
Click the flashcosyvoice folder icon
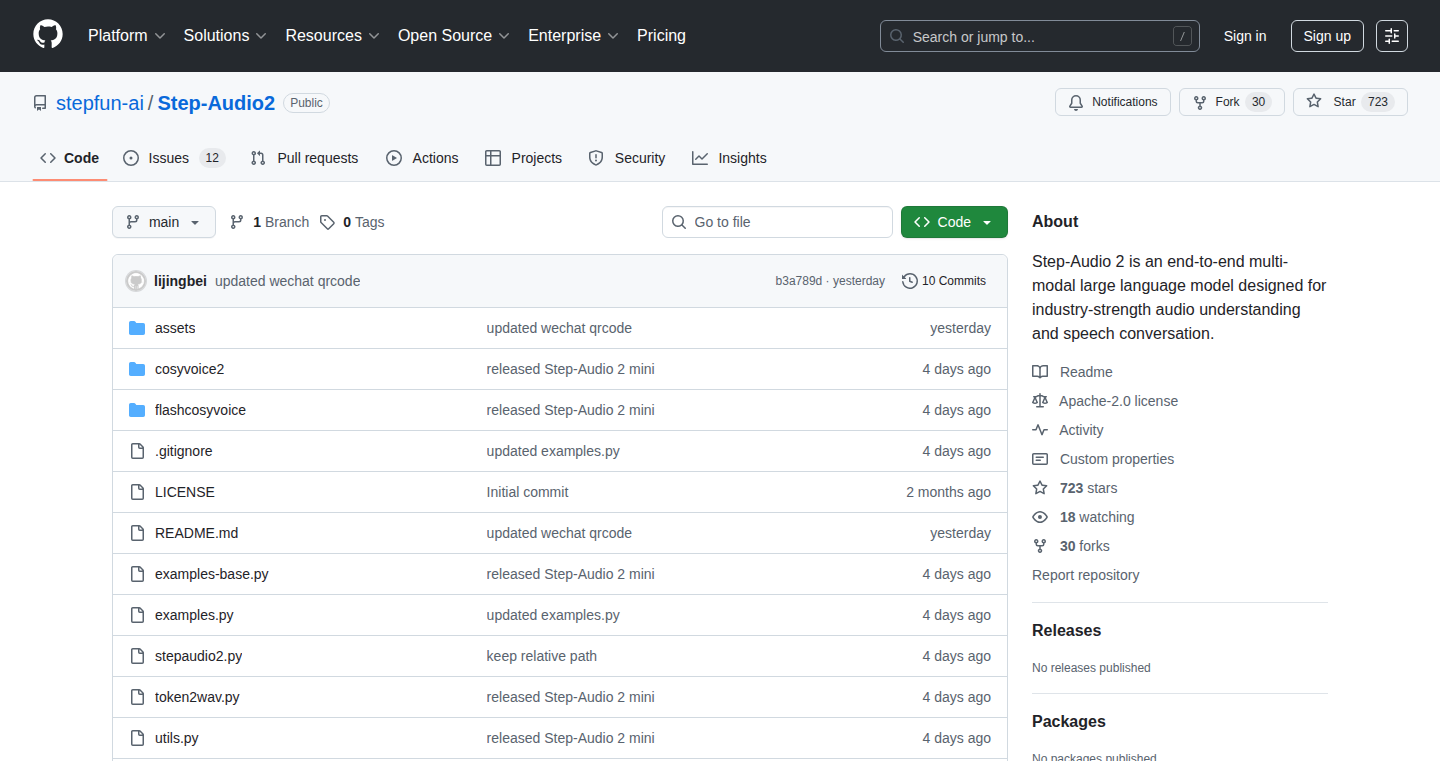click(x=137, y=410)
